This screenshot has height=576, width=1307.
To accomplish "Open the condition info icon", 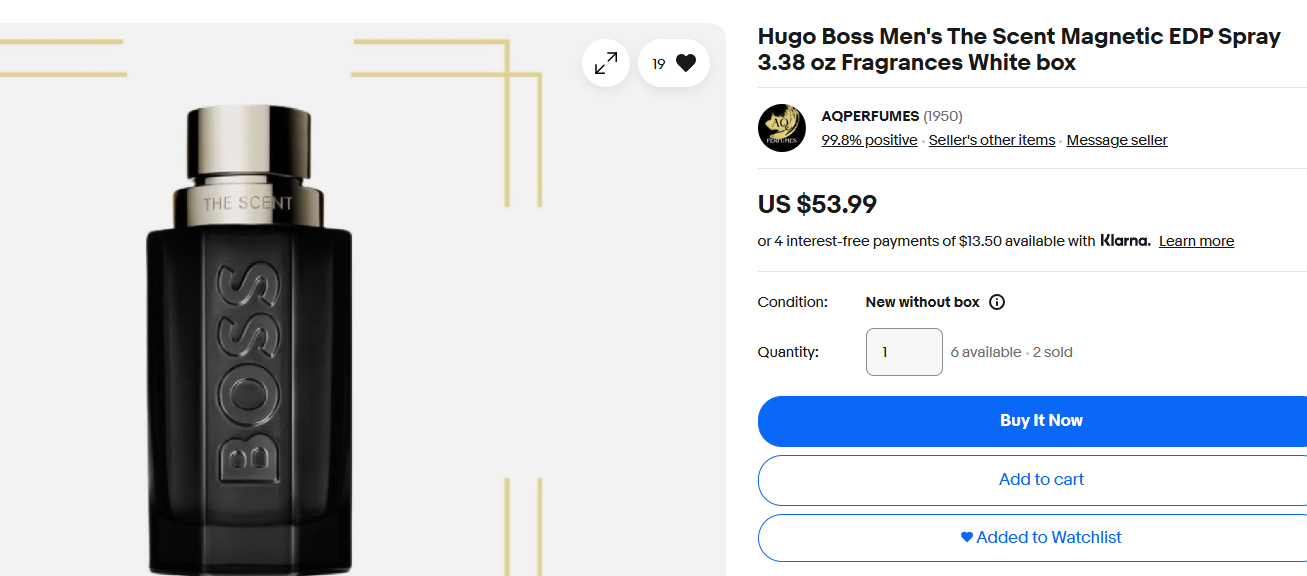I will tap(997, 302).
